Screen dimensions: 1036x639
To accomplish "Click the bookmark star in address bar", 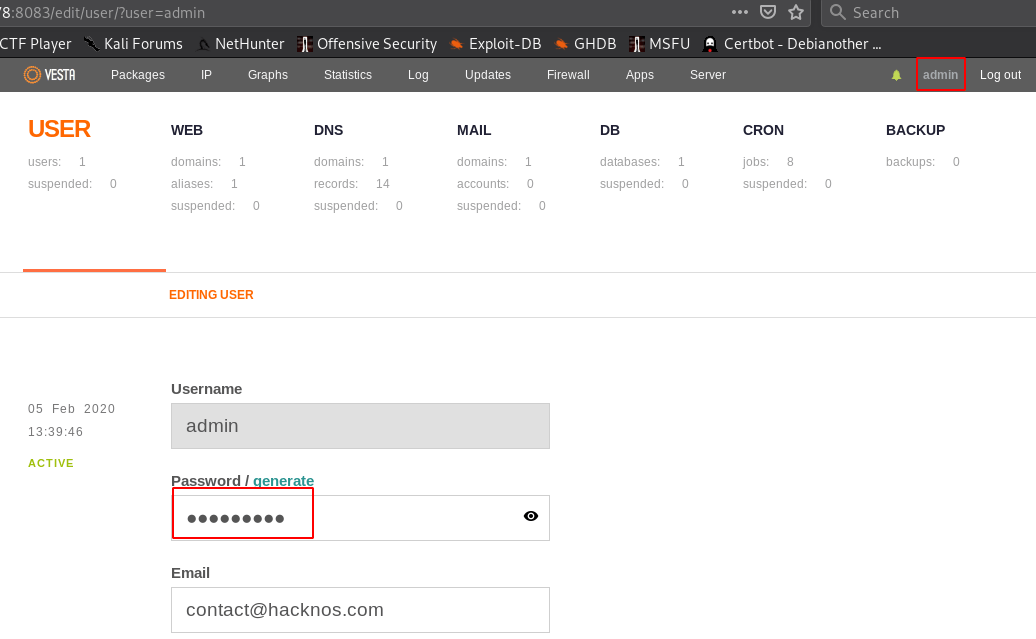I will coord(794,12).
